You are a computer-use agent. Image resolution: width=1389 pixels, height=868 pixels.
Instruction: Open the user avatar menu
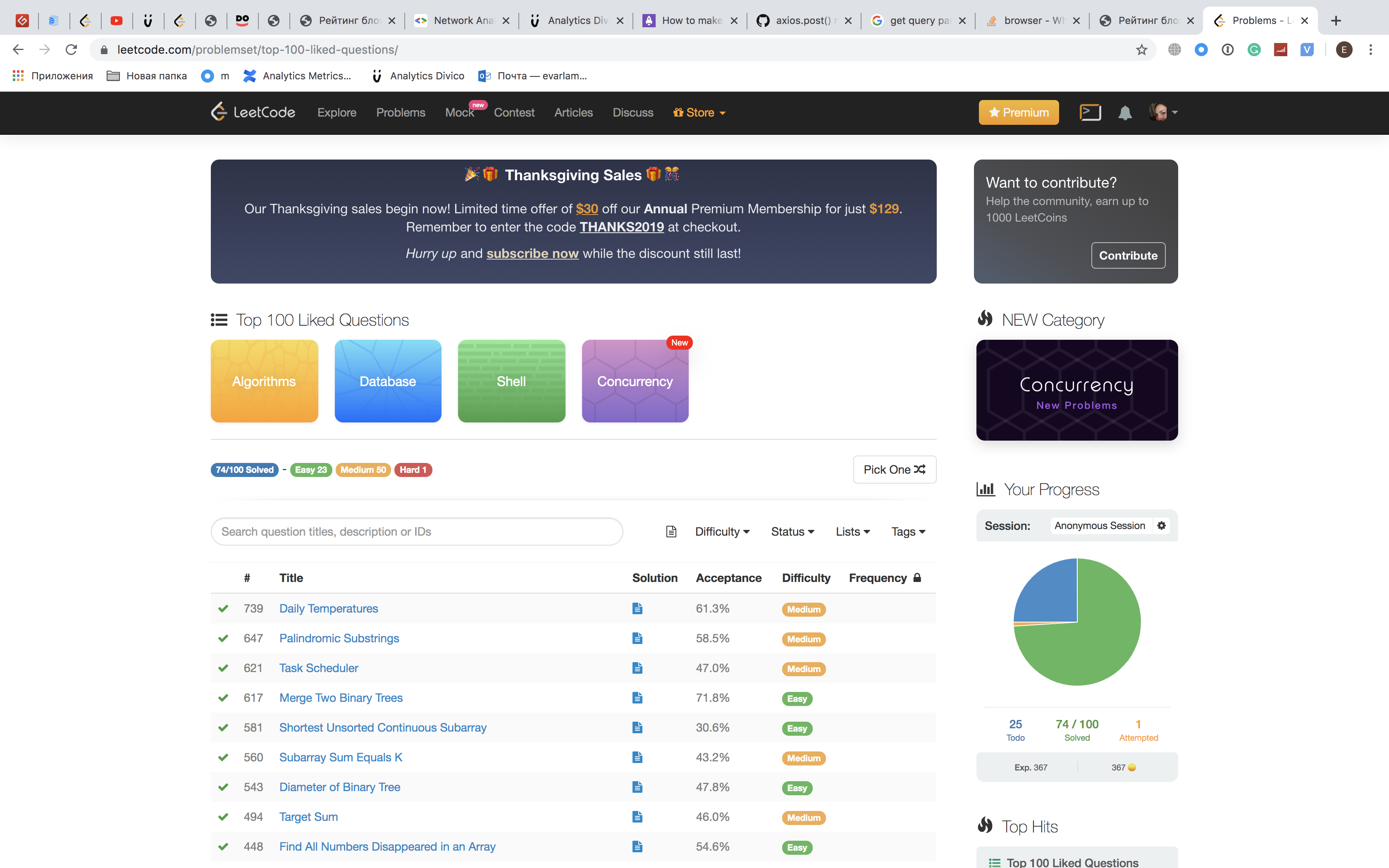coord(1163,112)
